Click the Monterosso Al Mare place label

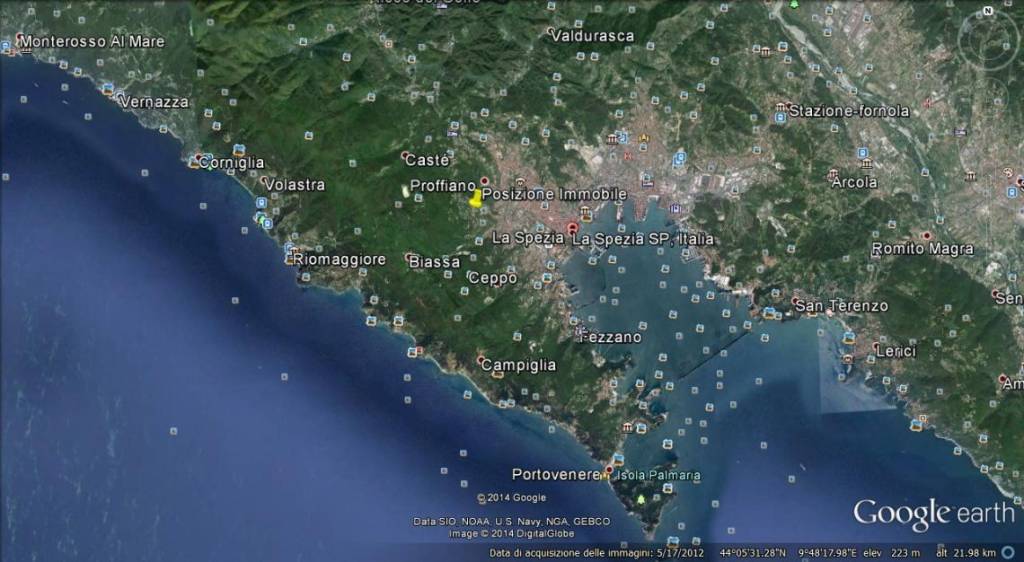90,42
